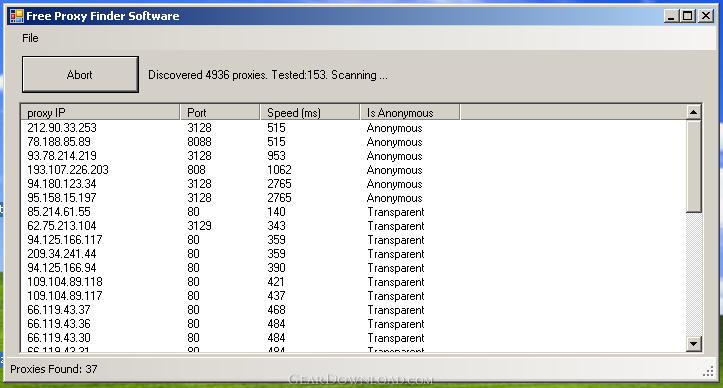Select proxy row 62.75.213.104
723x388 pixels.
click(353, 226)
